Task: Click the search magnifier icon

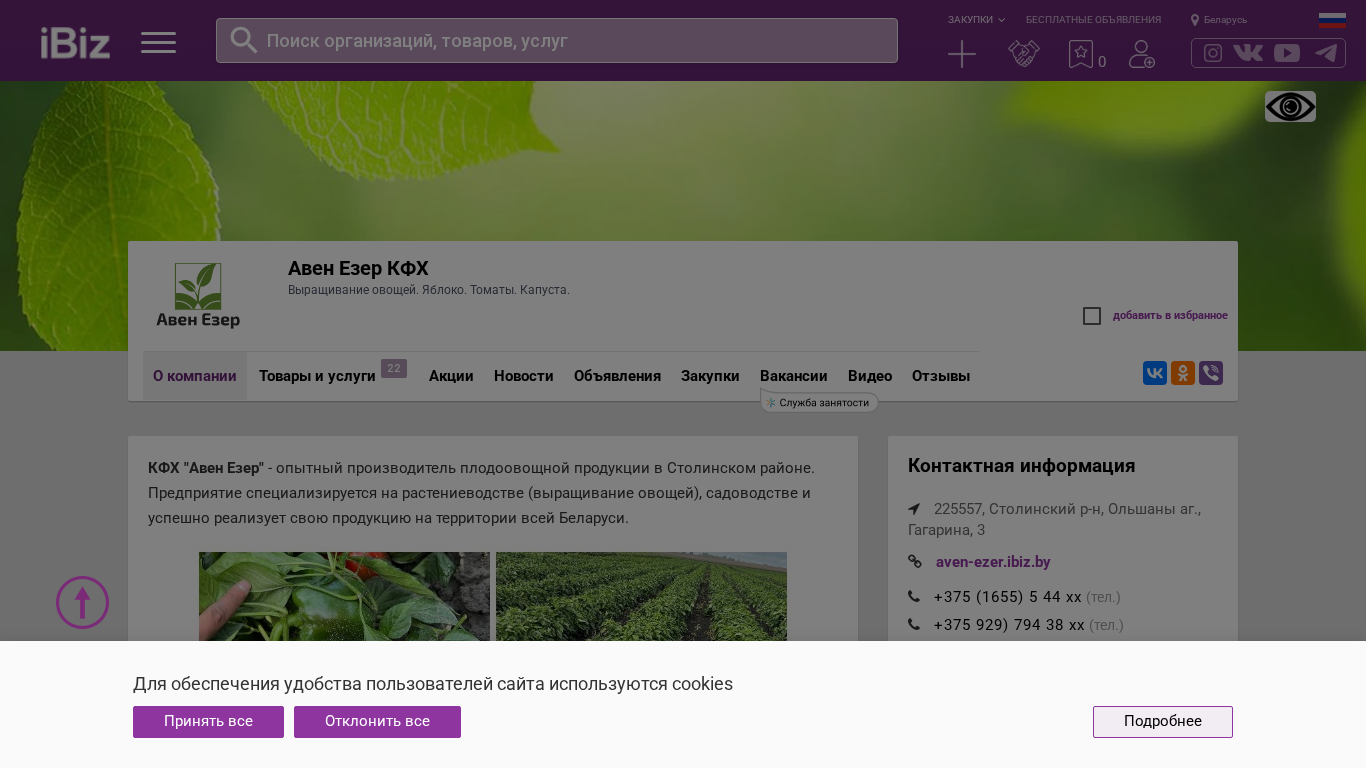Action: coord(244,40)
